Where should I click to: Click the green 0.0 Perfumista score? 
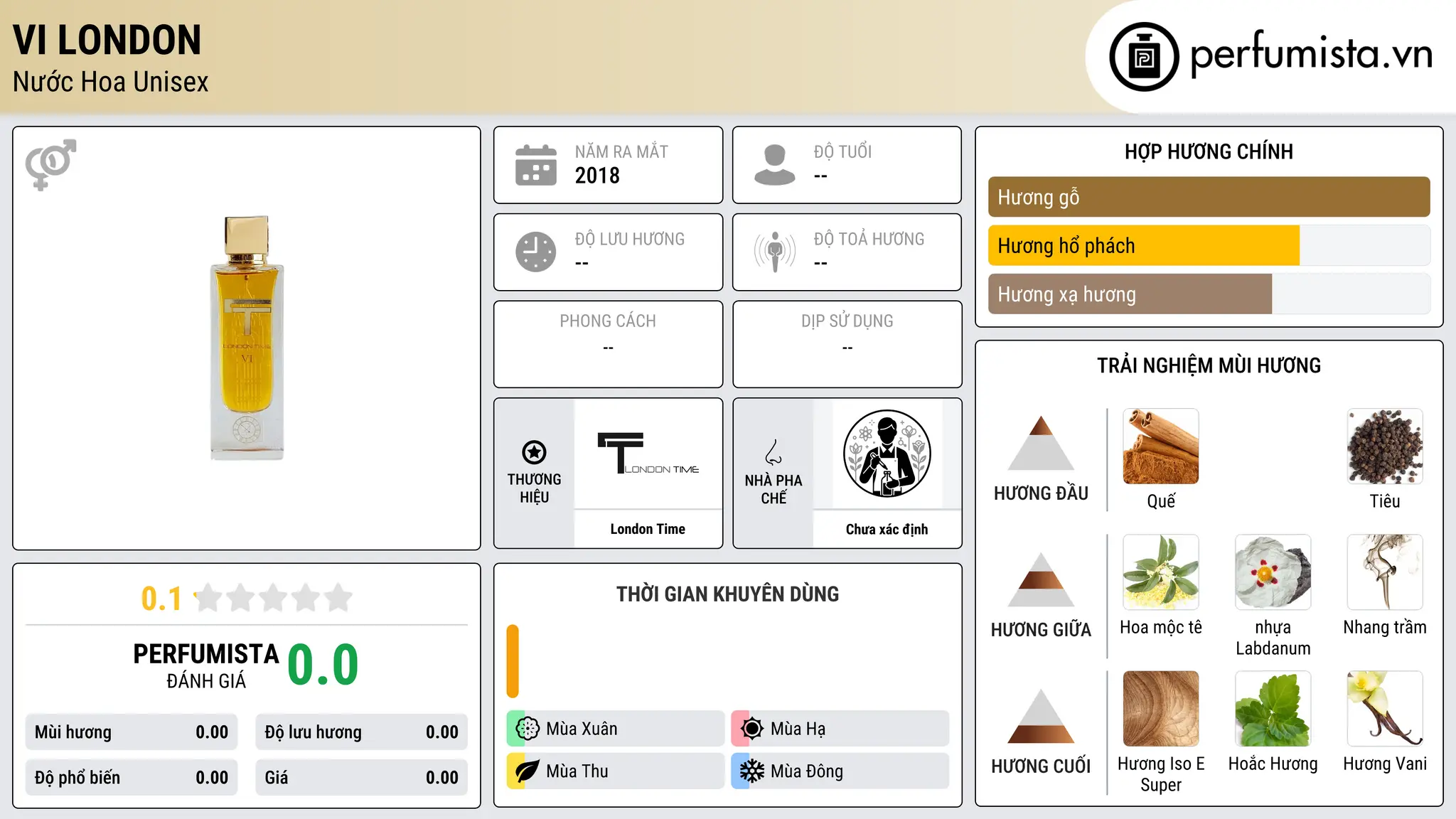click(x=323, y=665)
